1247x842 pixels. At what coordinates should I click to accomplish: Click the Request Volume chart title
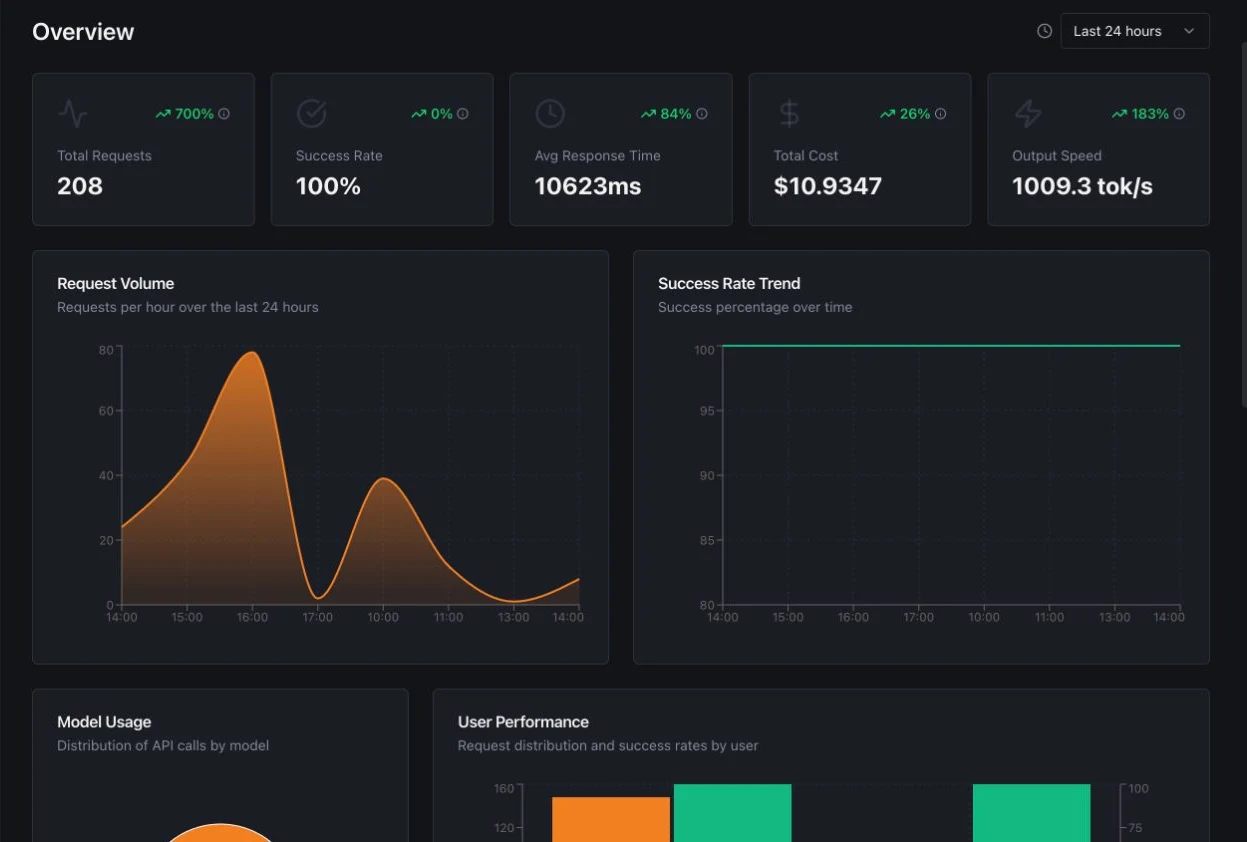[116, 284]
